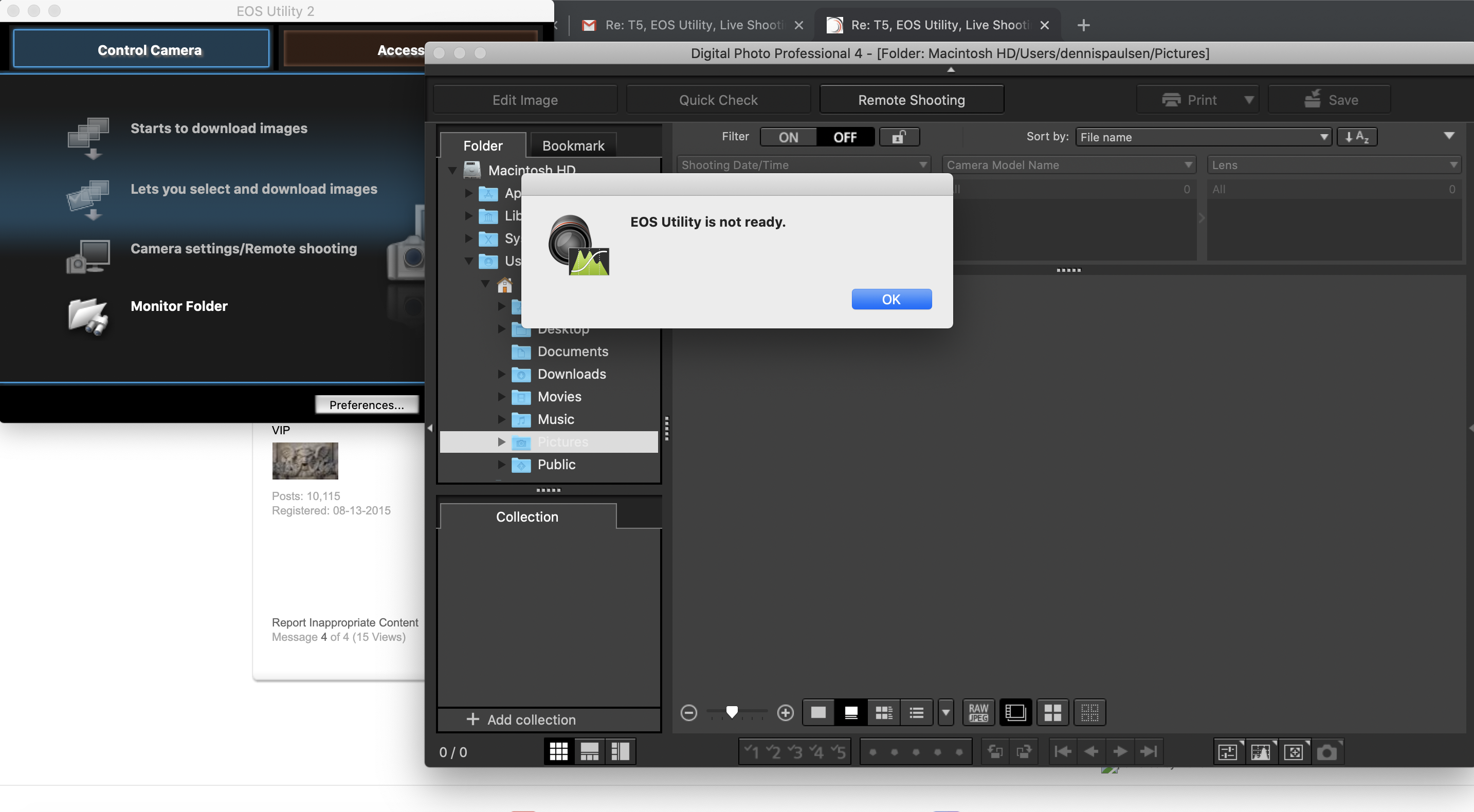This screenshot has width=1474, height=812.
Task: Click the filter lock icon
Action: pos(899,137)
